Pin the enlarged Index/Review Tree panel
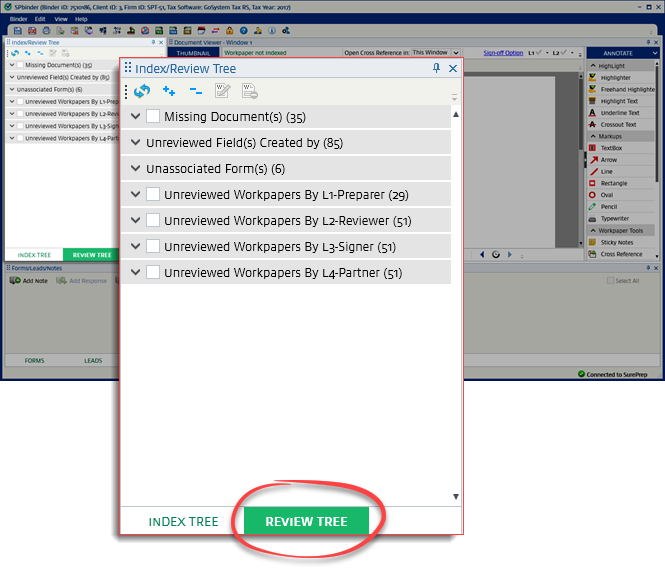Screen dimensions: 665x569 click(x=436, y=68)
